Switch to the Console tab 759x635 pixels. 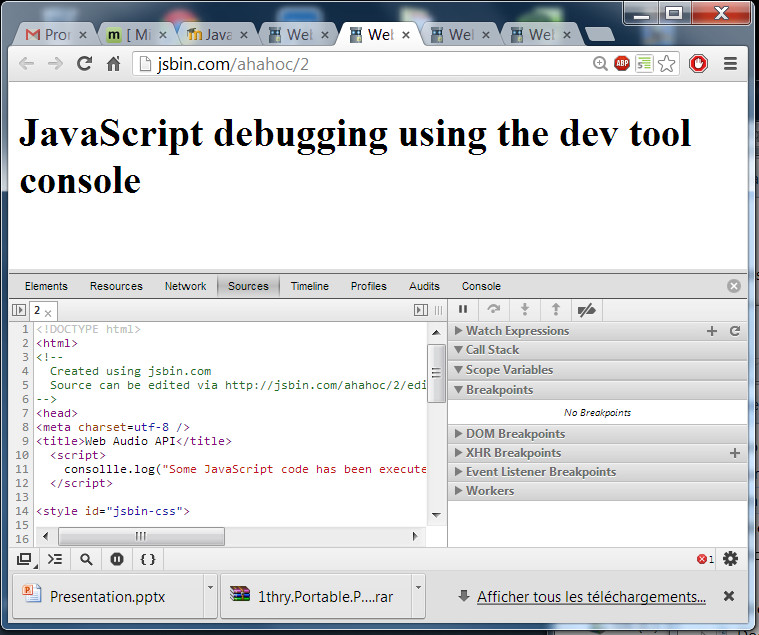tap(481, 286)
